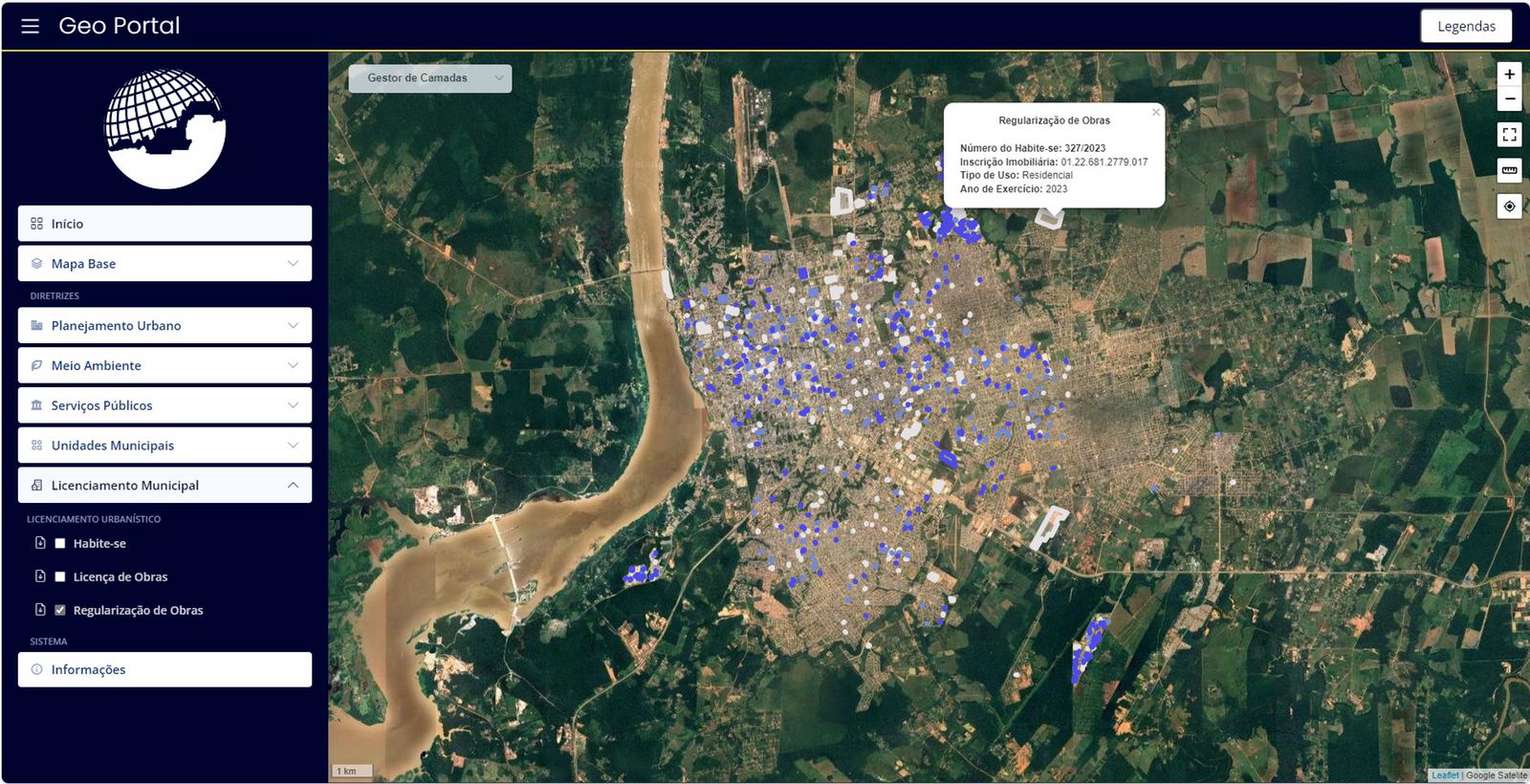Enable the Licença de Obras checkbox
1530x784 pixels.
tap(60, 577)
